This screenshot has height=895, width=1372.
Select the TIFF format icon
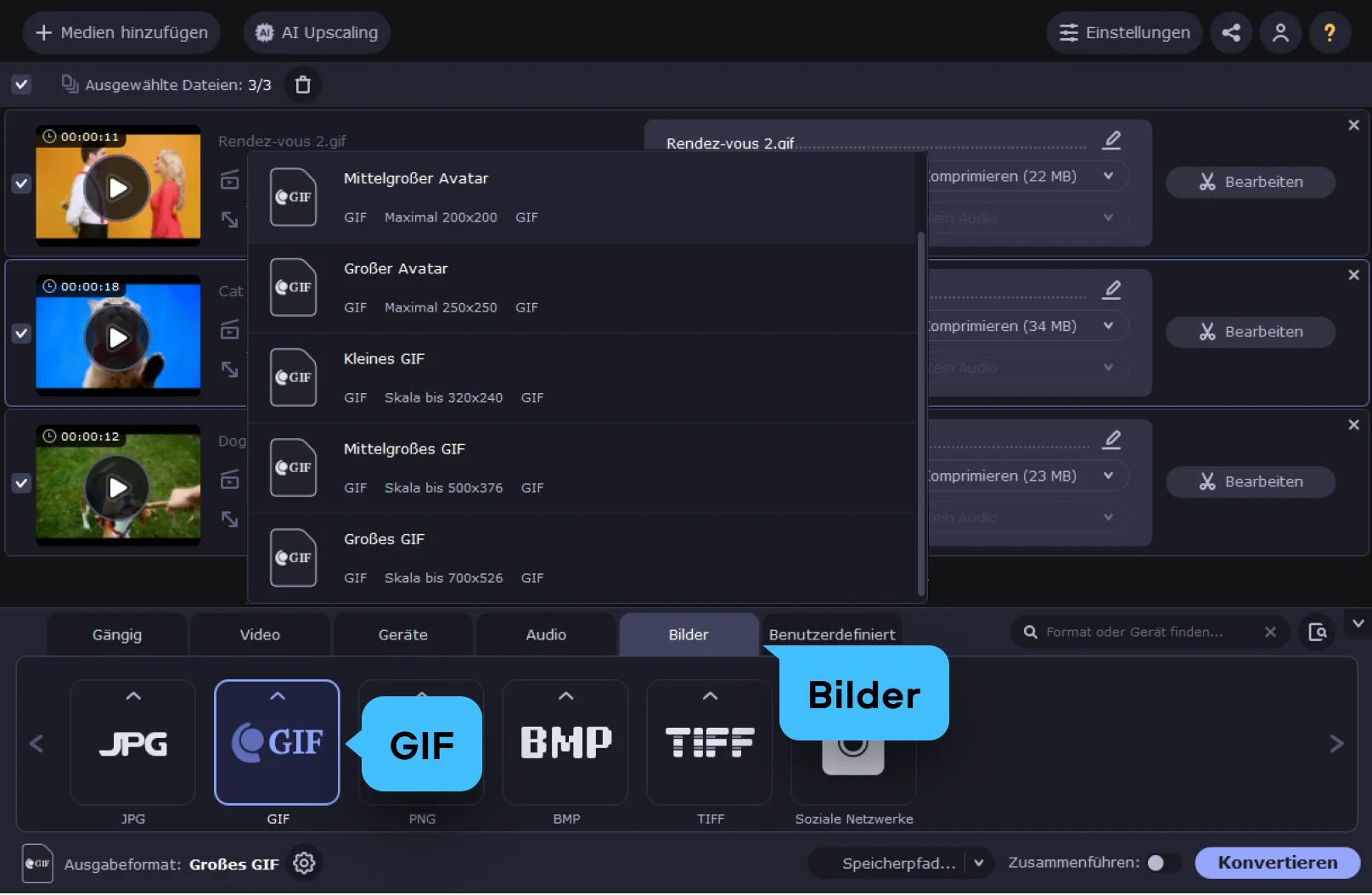click(x=711, y=743)
